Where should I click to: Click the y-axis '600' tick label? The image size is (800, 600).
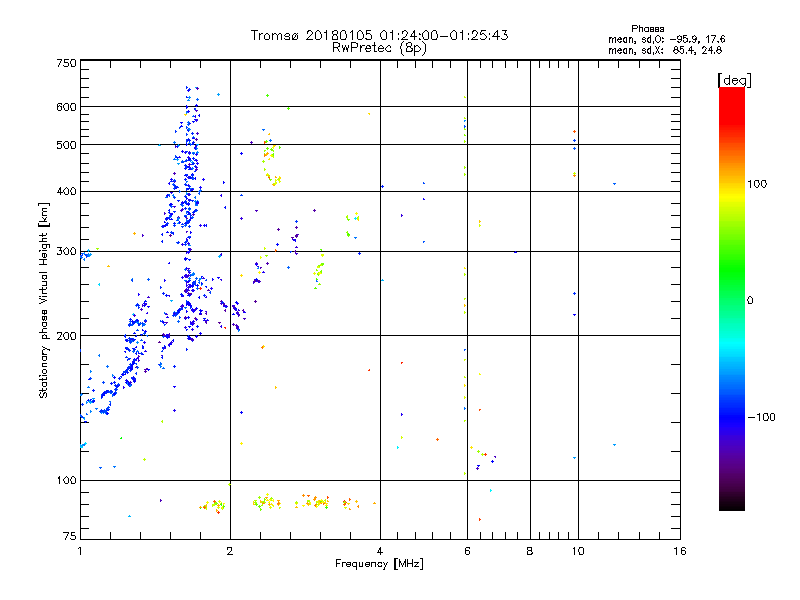[x=66, y=107]
